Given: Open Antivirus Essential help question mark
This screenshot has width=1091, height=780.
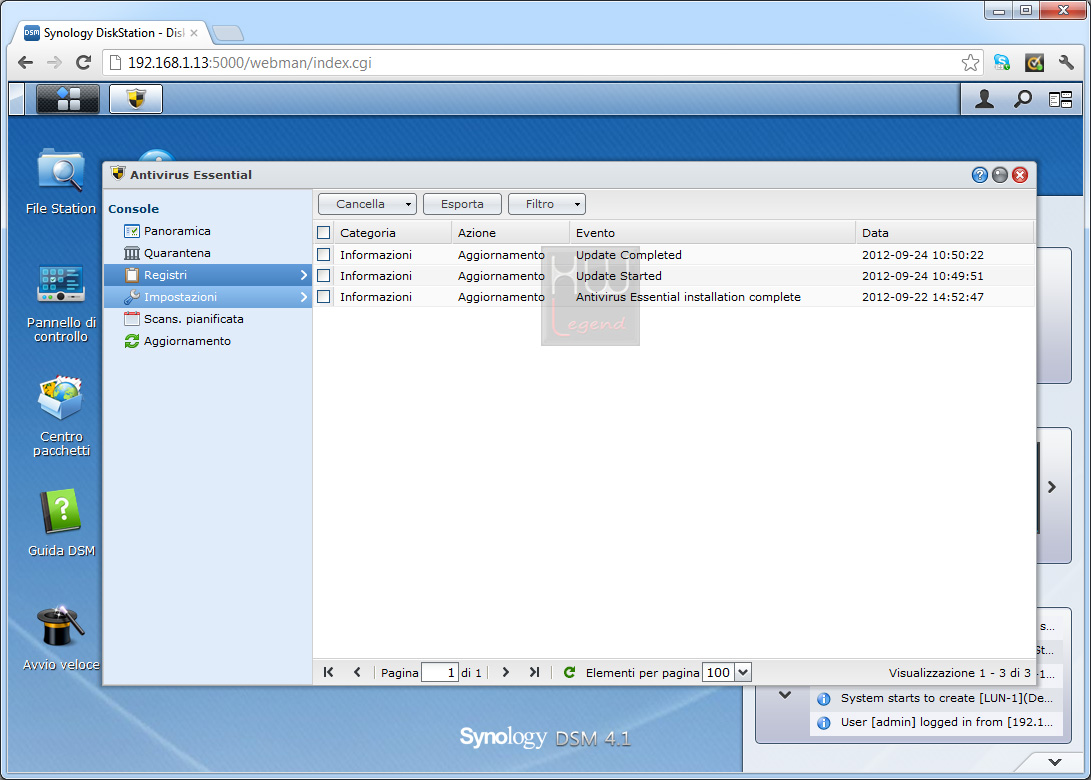Looking at the screenshot, I should coord(980,175).
